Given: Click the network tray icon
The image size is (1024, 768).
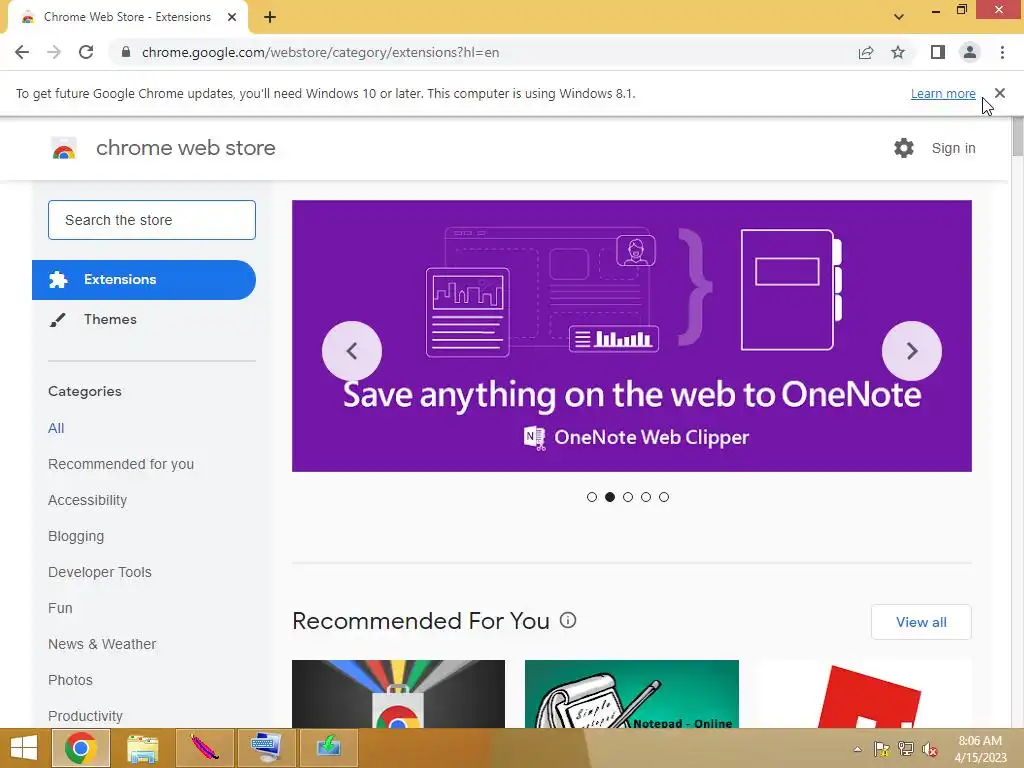Looking at the screenshot, I should [906, 750].
